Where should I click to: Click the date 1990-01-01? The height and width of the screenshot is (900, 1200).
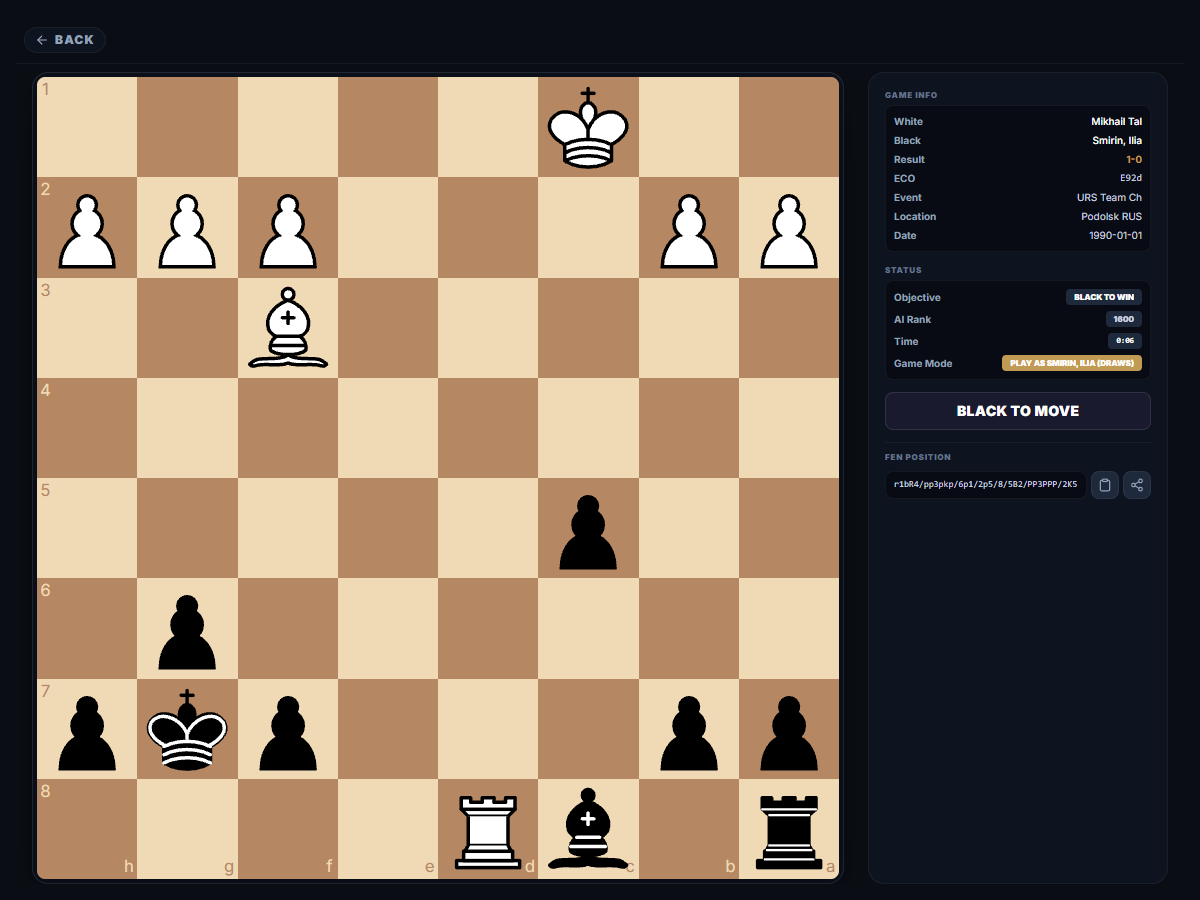click(1115, 235)
